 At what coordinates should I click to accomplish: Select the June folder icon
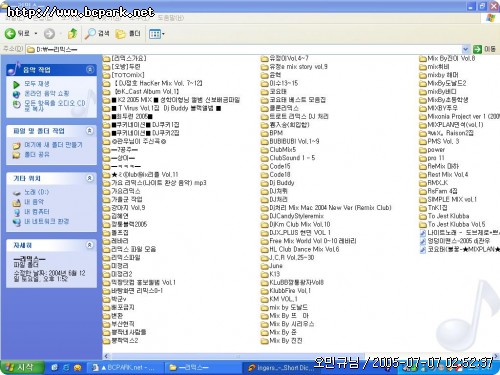tap(265, 266)
